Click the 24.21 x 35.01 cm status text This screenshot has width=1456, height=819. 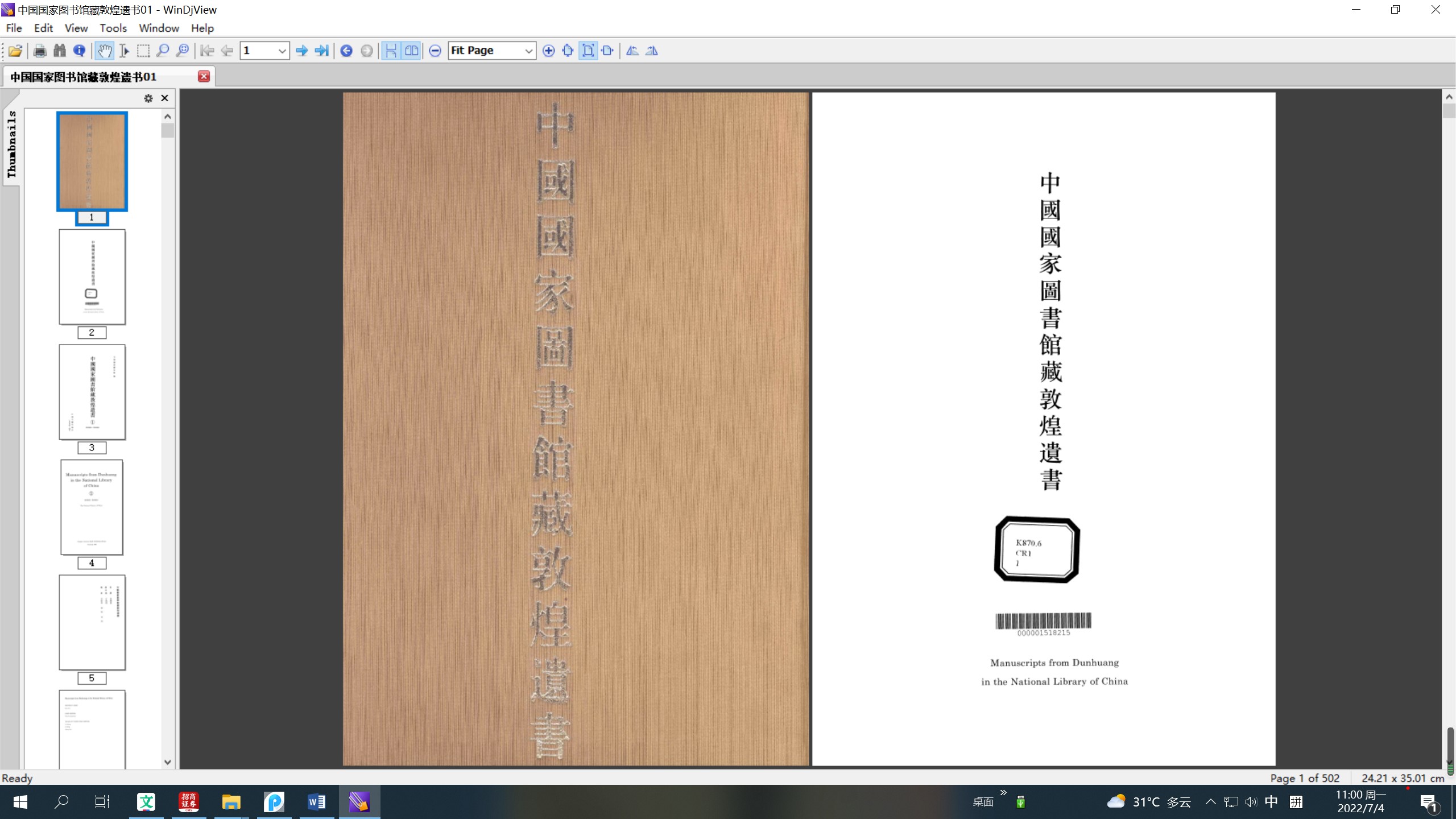[1403, 778]
